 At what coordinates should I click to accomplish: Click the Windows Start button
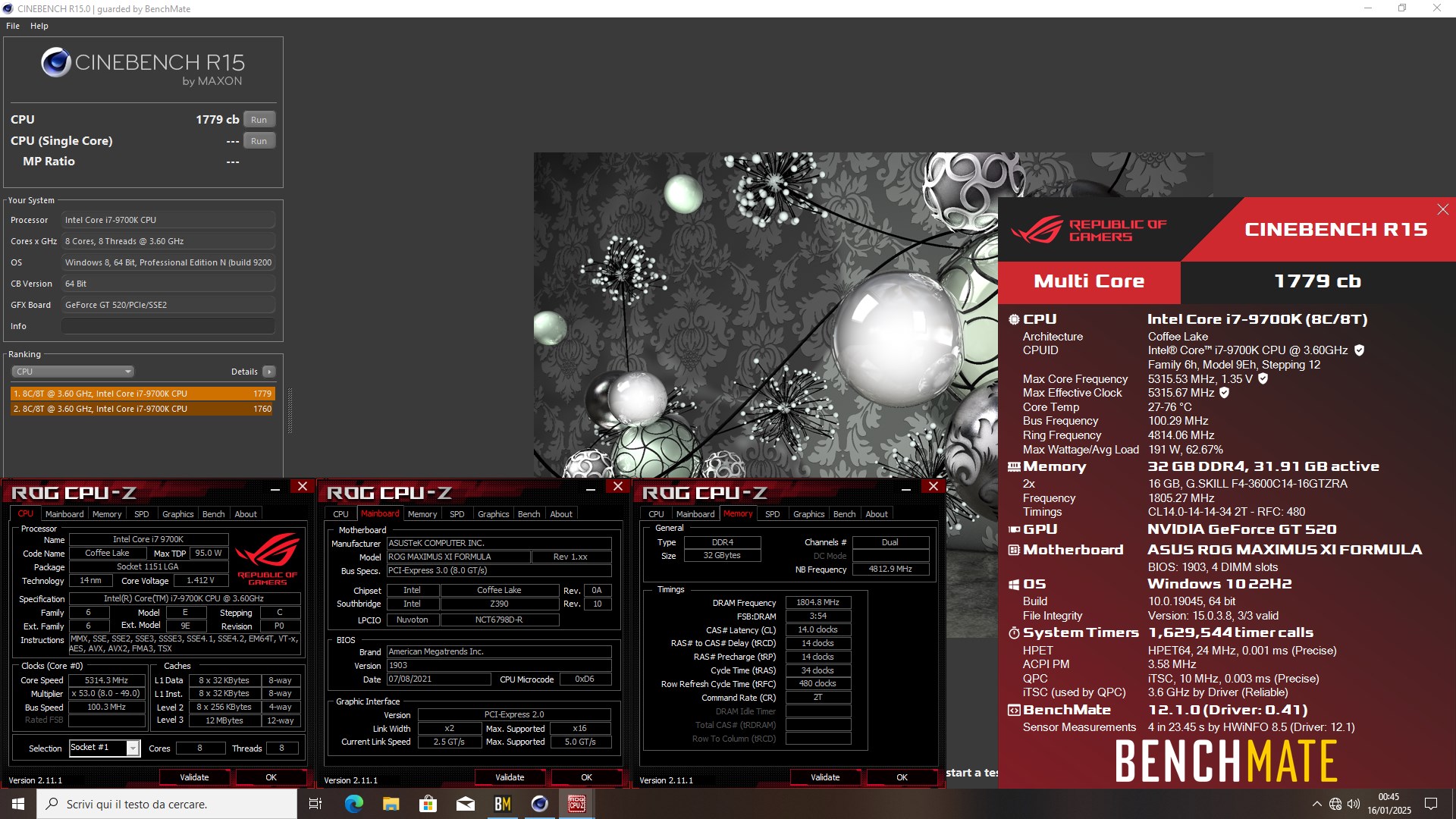(x=18, y=804)
